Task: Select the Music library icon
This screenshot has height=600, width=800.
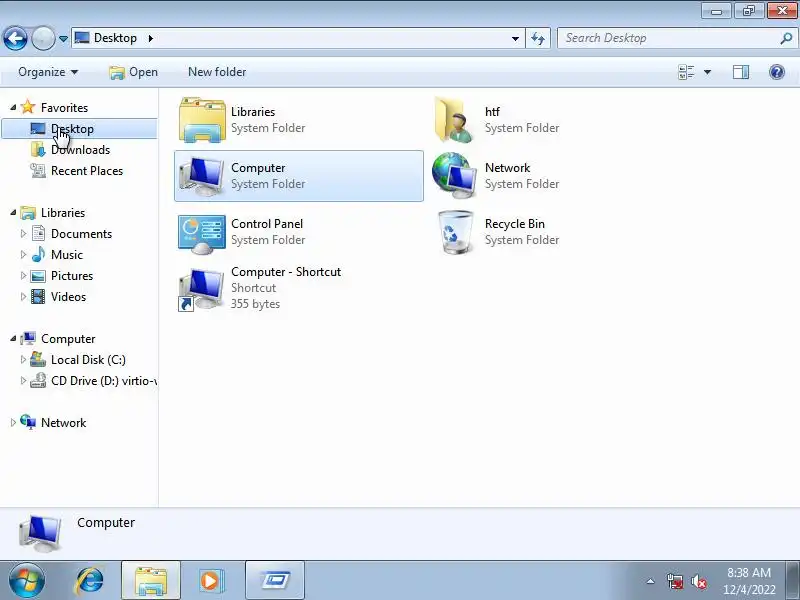Action: pos(38,255)
